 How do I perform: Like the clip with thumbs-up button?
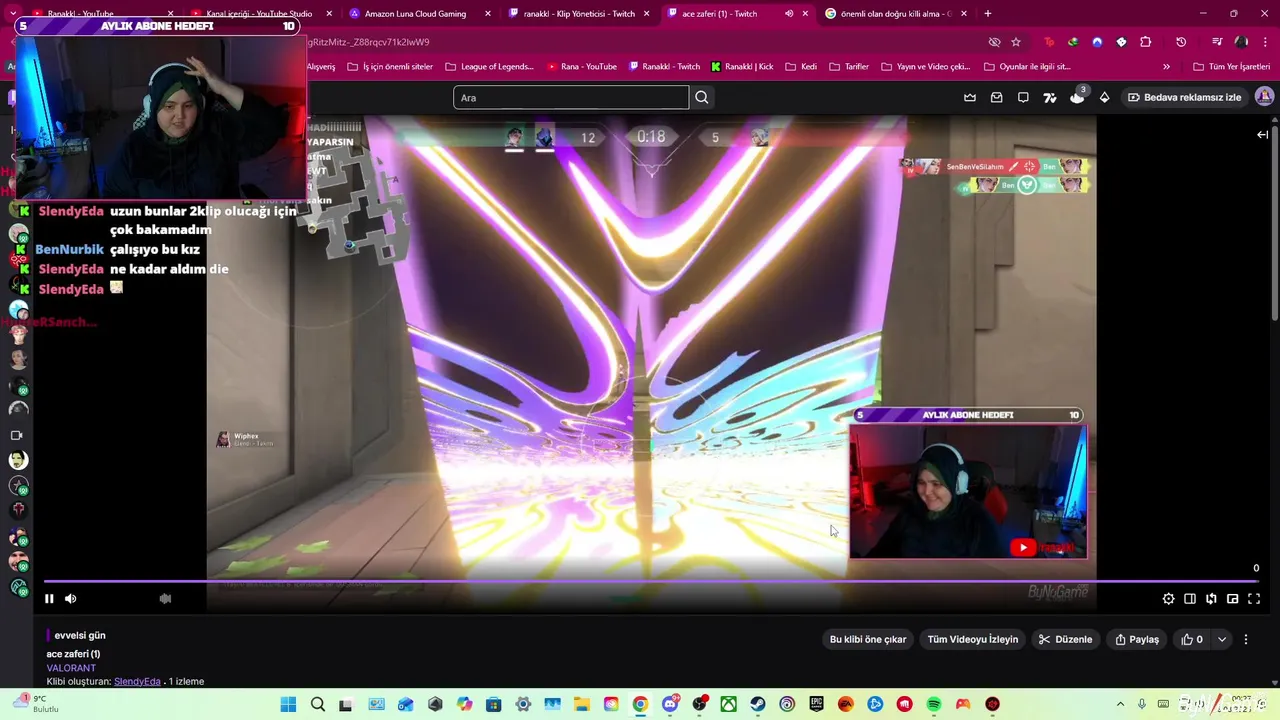1192,639
